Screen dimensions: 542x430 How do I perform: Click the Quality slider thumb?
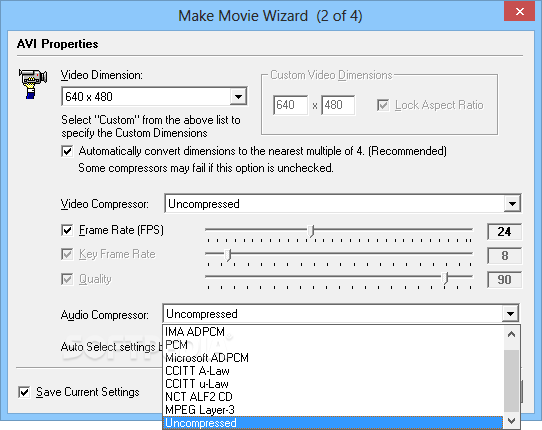point(446,278)
